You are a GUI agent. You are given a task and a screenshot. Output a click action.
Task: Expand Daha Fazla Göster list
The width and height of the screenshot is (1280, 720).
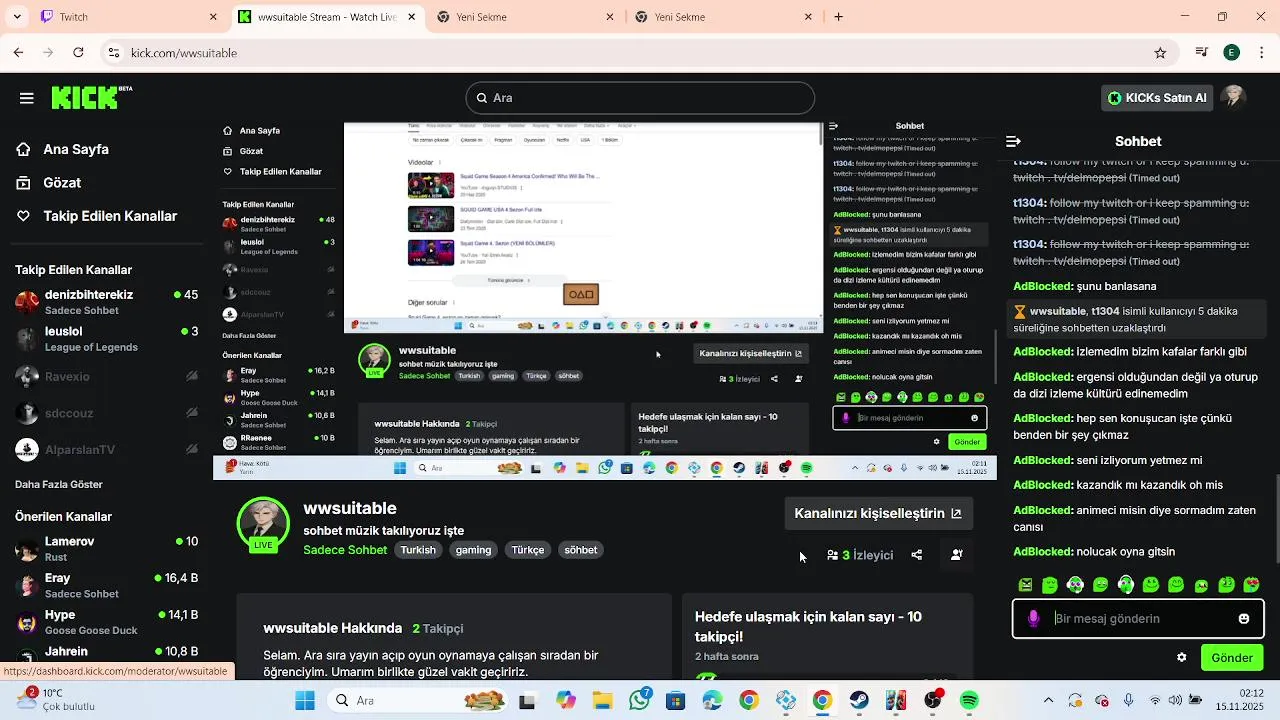59,485
